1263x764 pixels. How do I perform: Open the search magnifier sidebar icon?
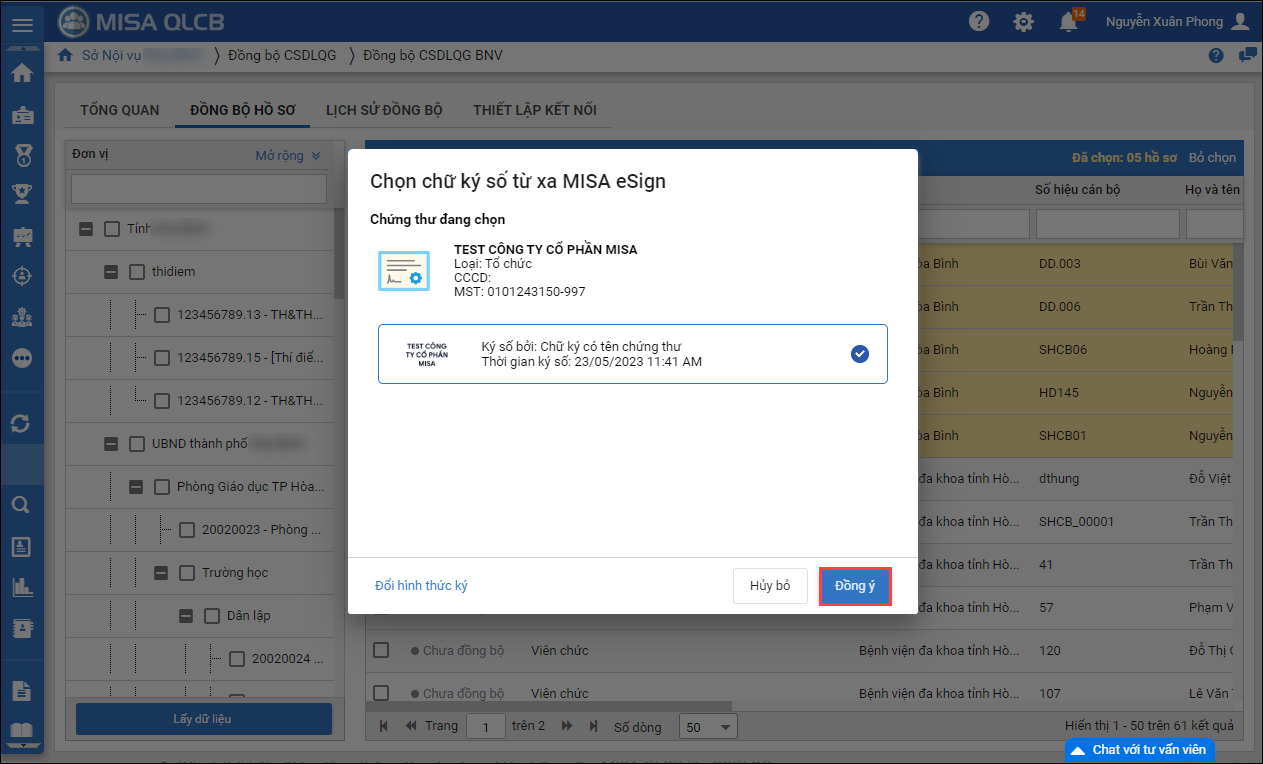point(22,505)
